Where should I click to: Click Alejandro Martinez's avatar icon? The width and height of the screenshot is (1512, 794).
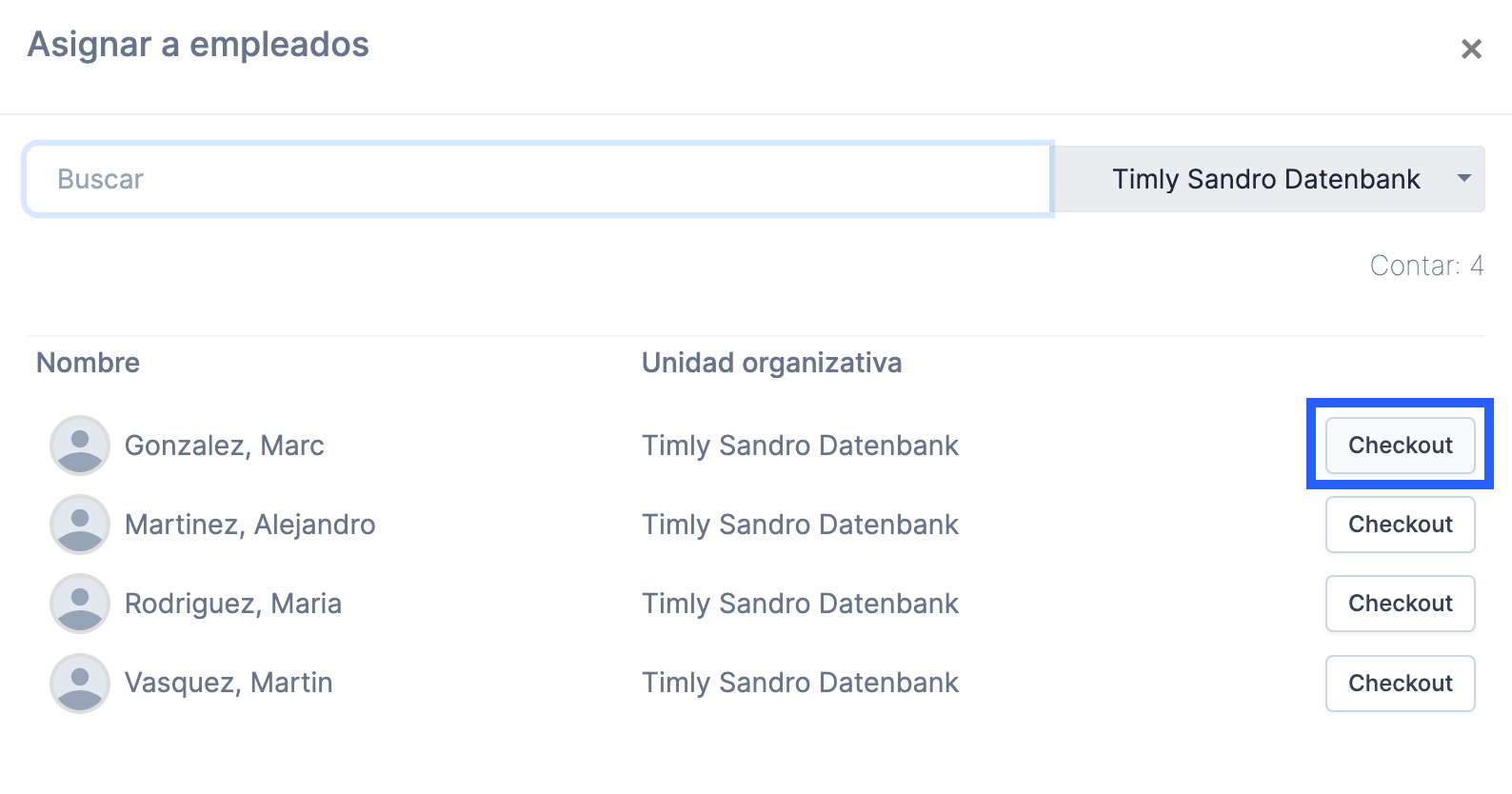tap(80, 525)
